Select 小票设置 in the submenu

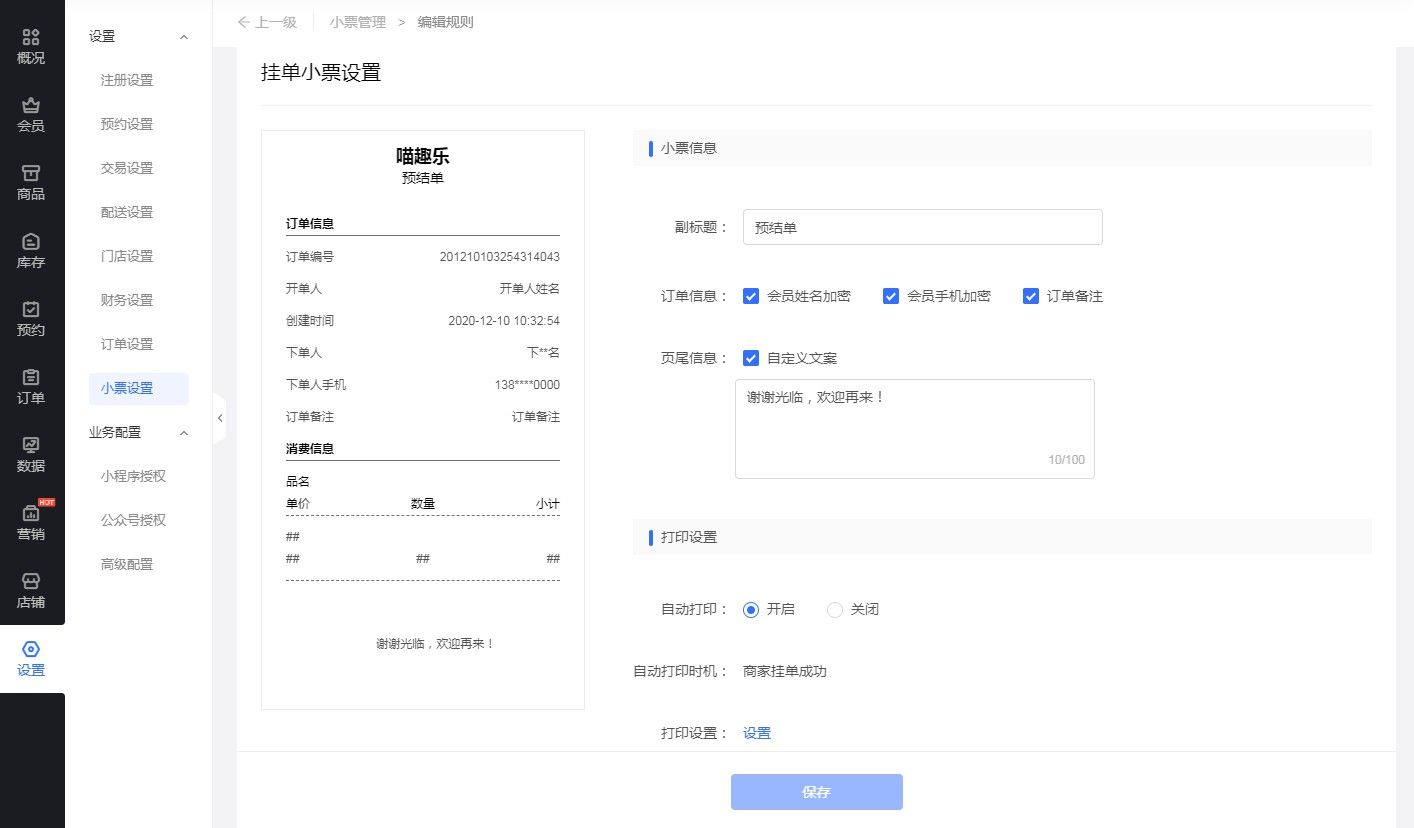[138, 389]
